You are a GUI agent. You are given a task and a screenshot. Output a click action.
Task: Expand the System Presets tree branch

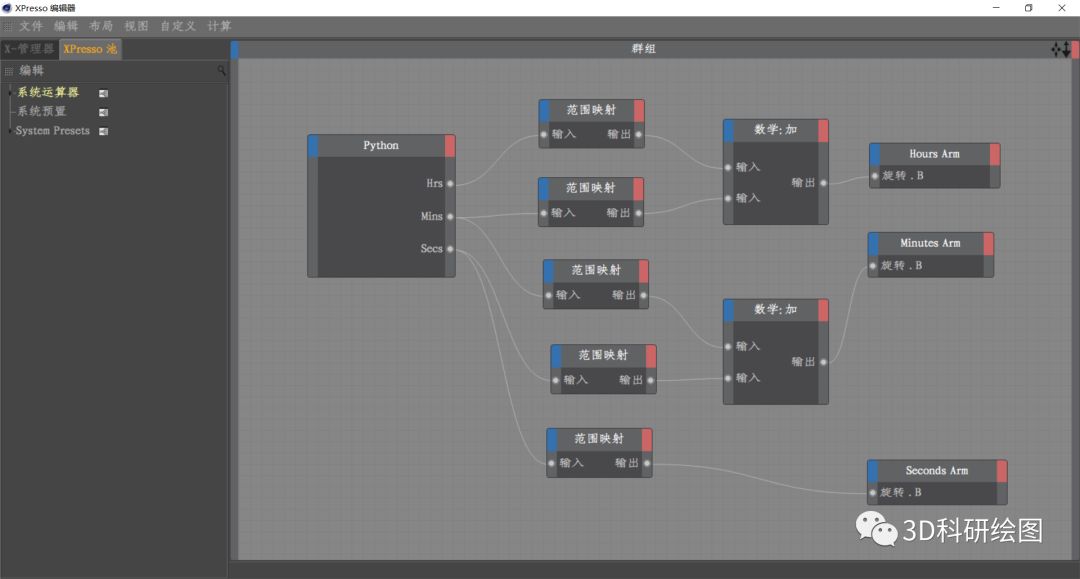pos(10,131)
